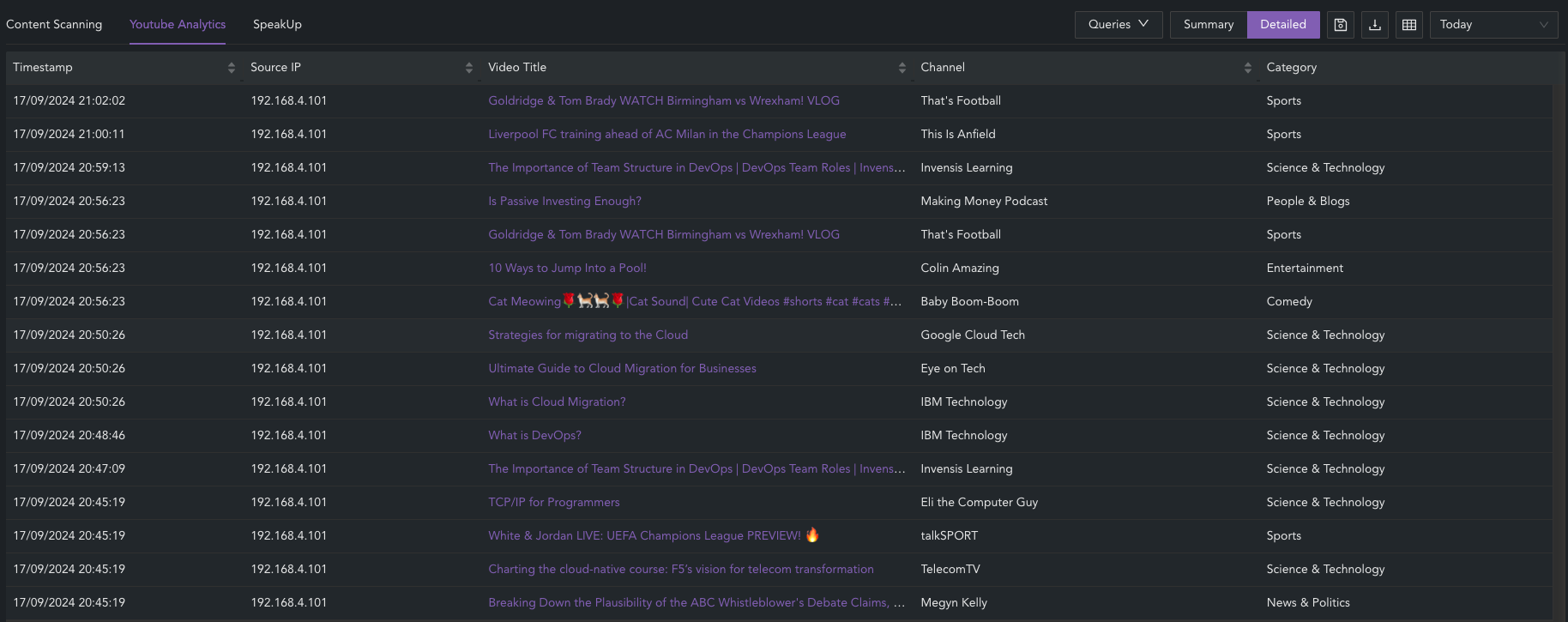
Task: Switch to Summary view
Action: pyautogui.click(x=1209, y=25)
